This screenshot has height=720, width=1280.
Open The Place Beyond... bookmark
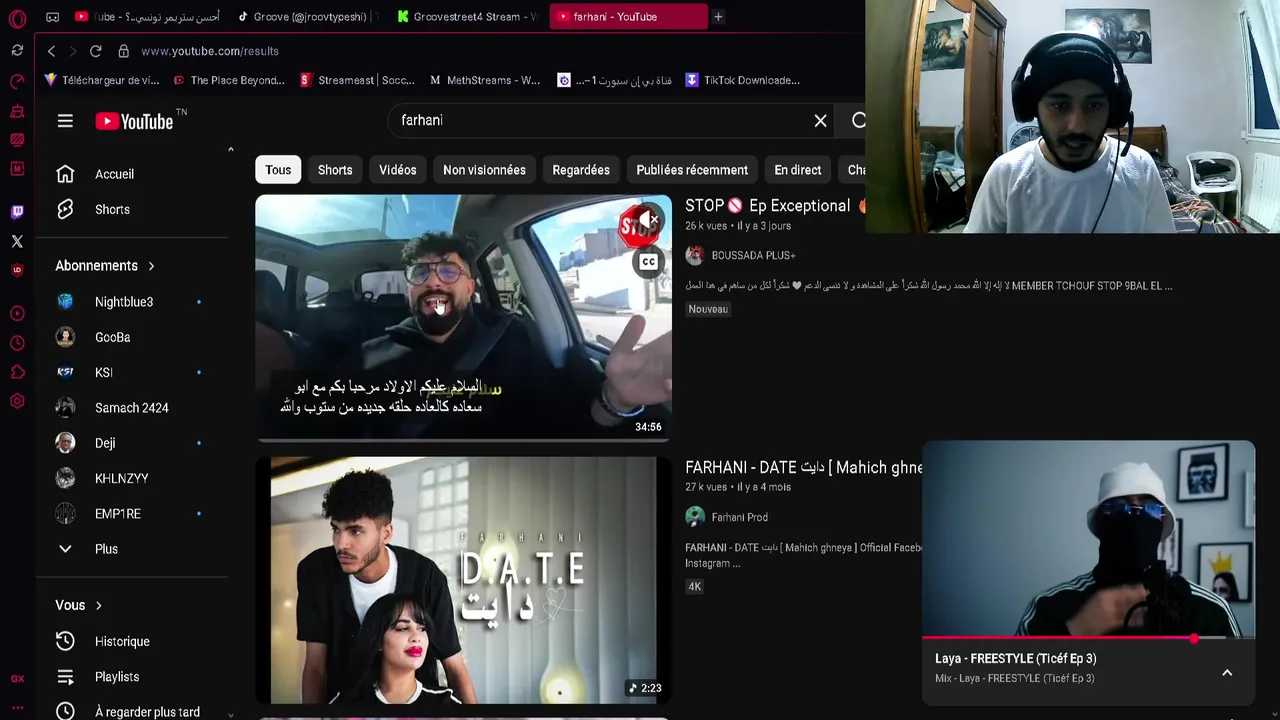click(229, 80)
